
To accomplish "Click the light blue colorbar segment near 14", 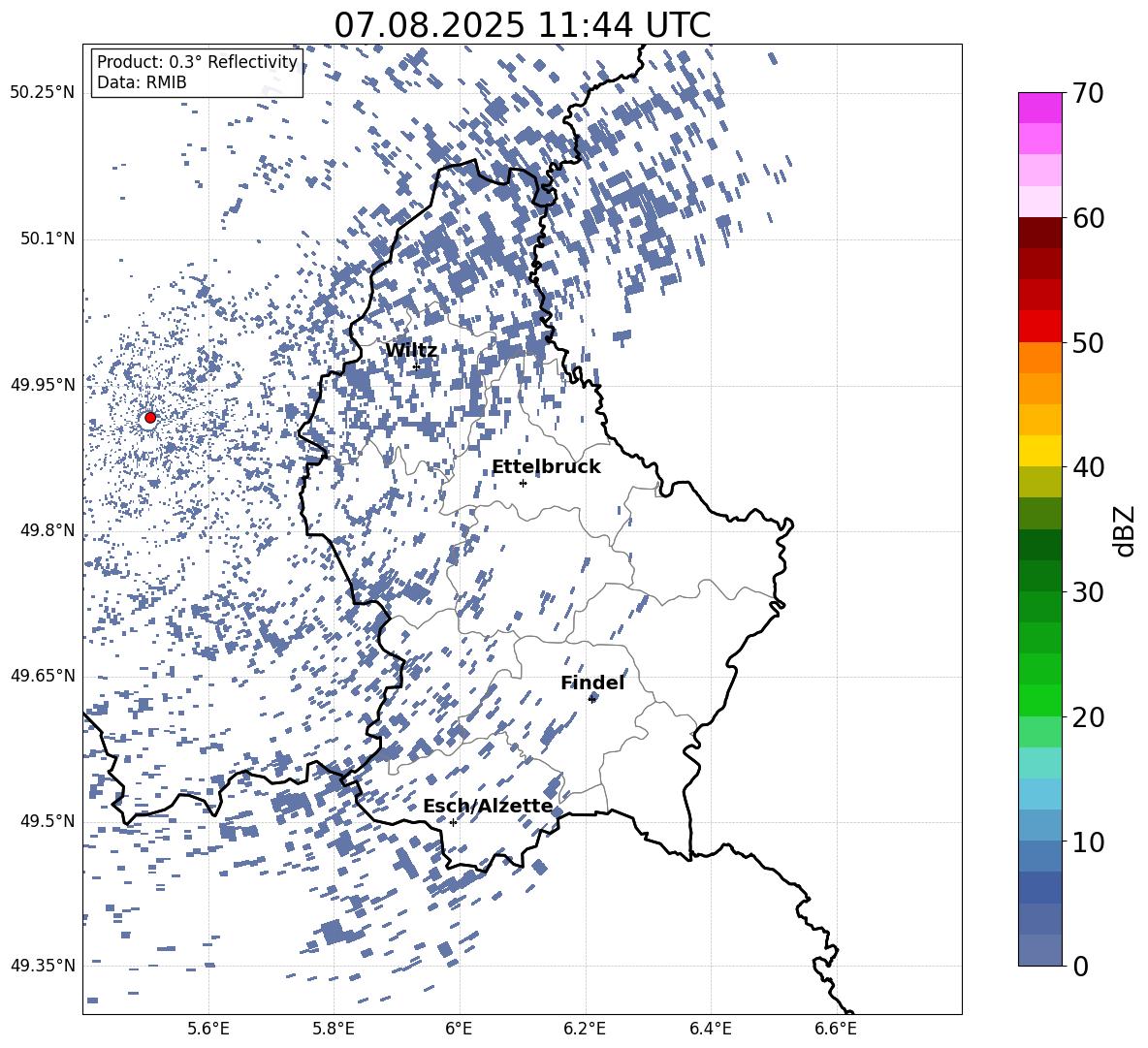I will (1039, 794).
